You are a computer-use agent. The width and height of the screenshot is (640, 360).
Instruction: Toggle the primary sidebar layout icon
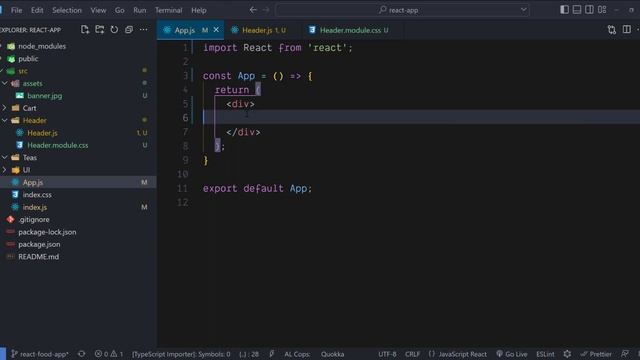564,10
